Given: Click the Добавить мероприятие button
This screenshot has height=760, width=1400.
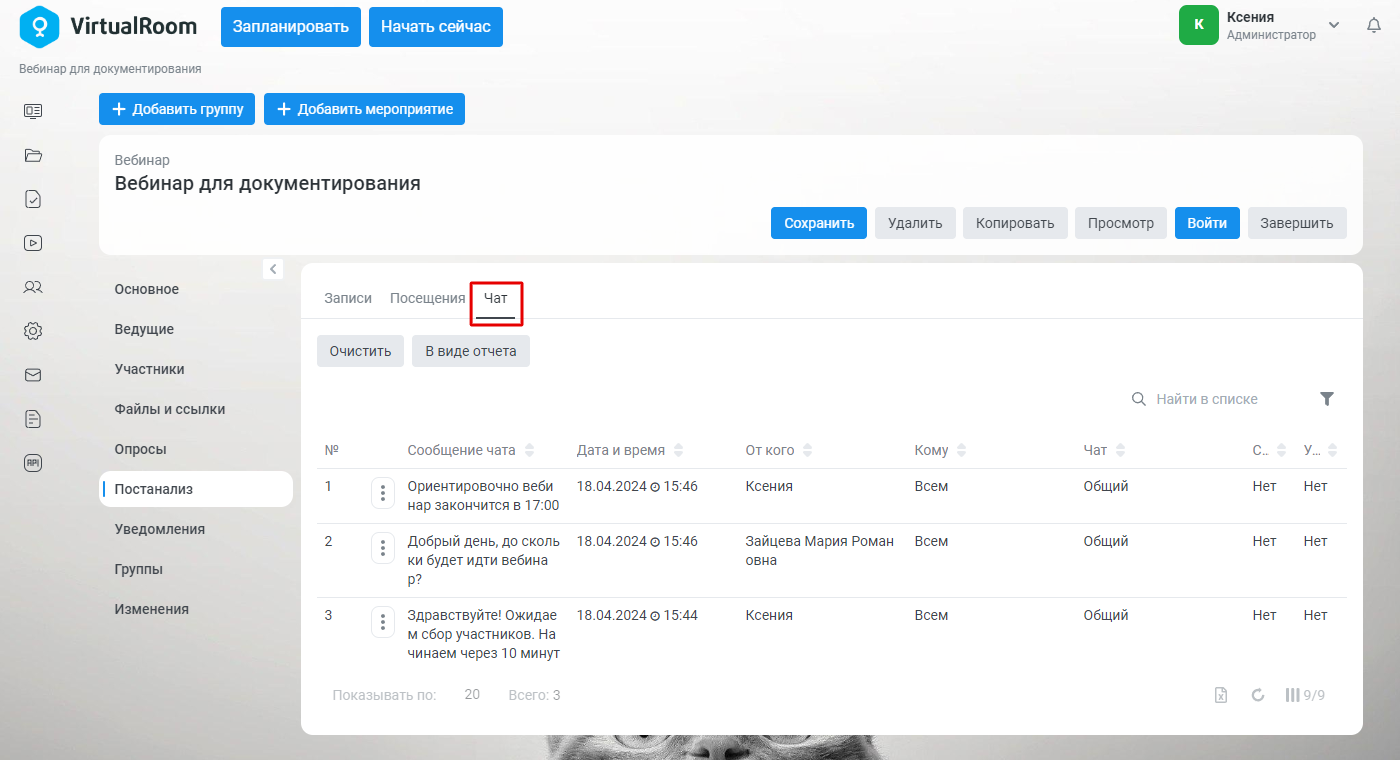Looking at the screenshot, I should tap(364, 109).
